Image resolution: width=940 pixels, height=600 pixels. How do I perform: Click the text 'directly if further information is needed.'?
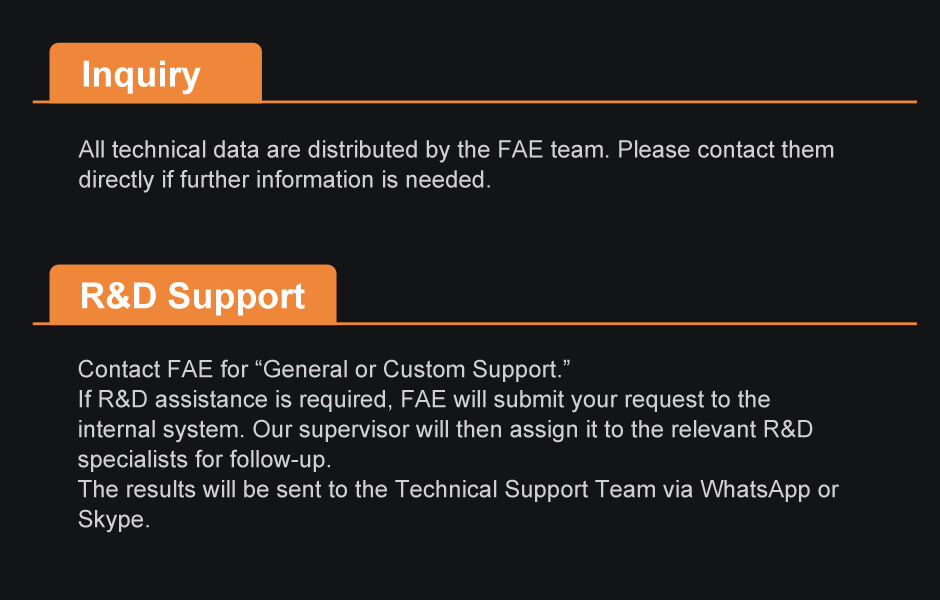(284, 180)
